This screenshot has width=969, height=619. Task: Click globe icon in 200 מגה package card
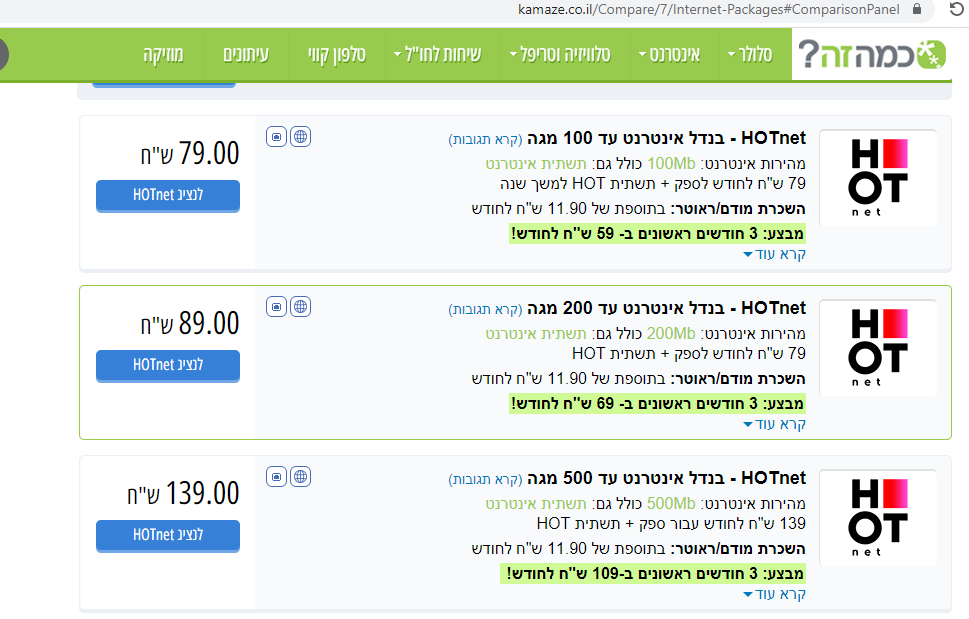click(300, 306)
